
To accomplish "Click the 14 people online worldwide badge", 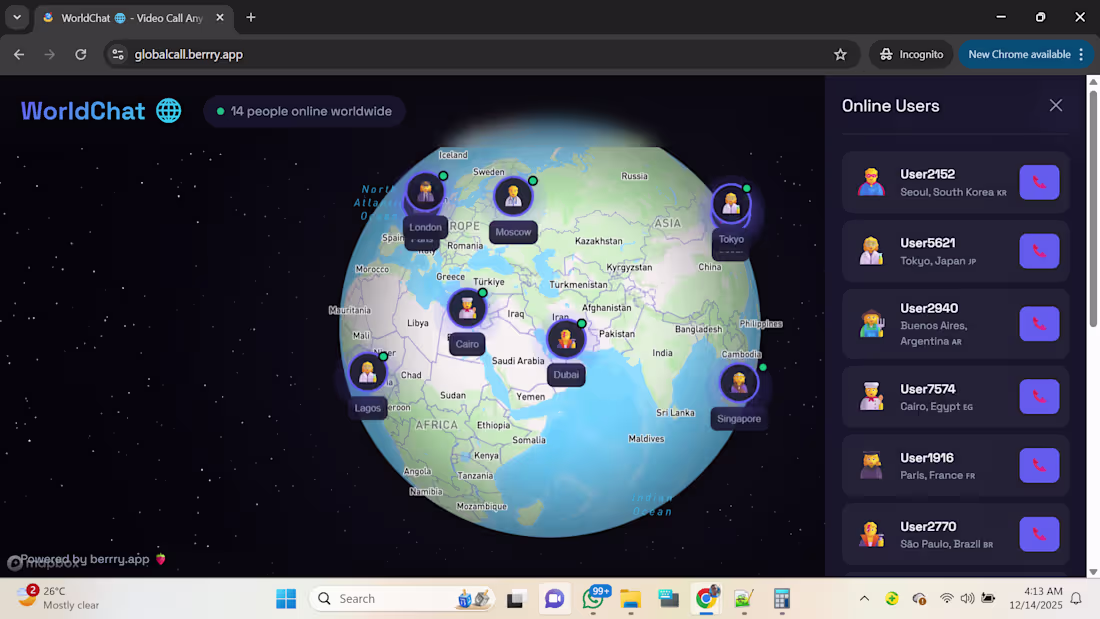I will click(304, 111).
